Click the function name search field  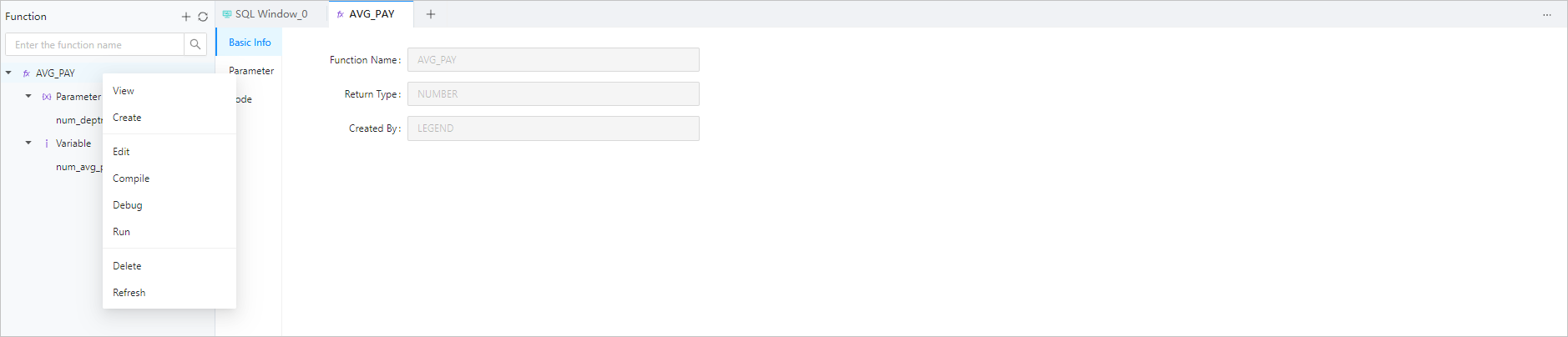click(95, 44)
